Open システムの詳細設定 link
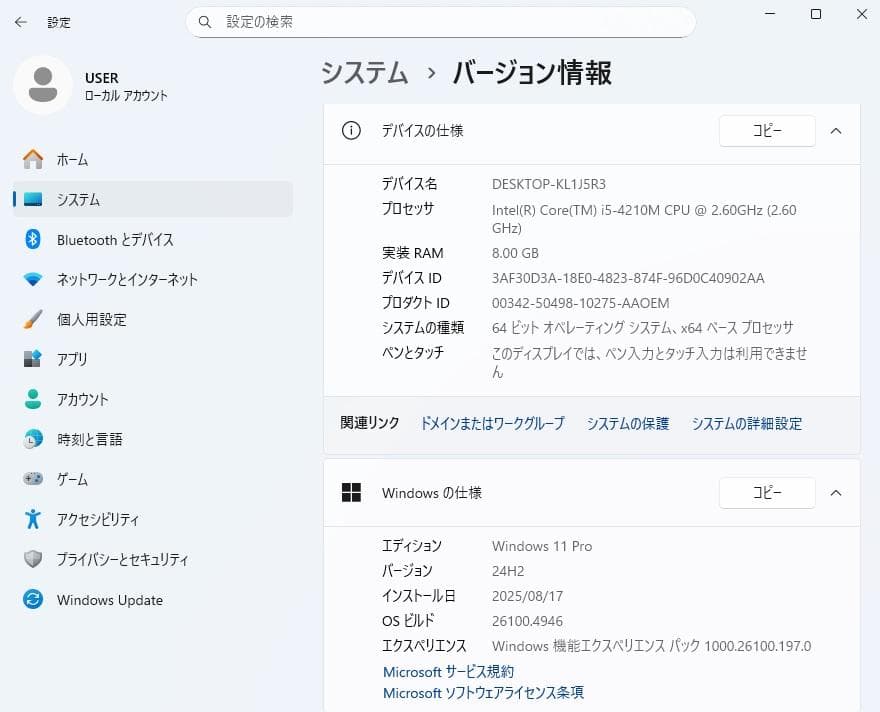 tap(746, 423)
